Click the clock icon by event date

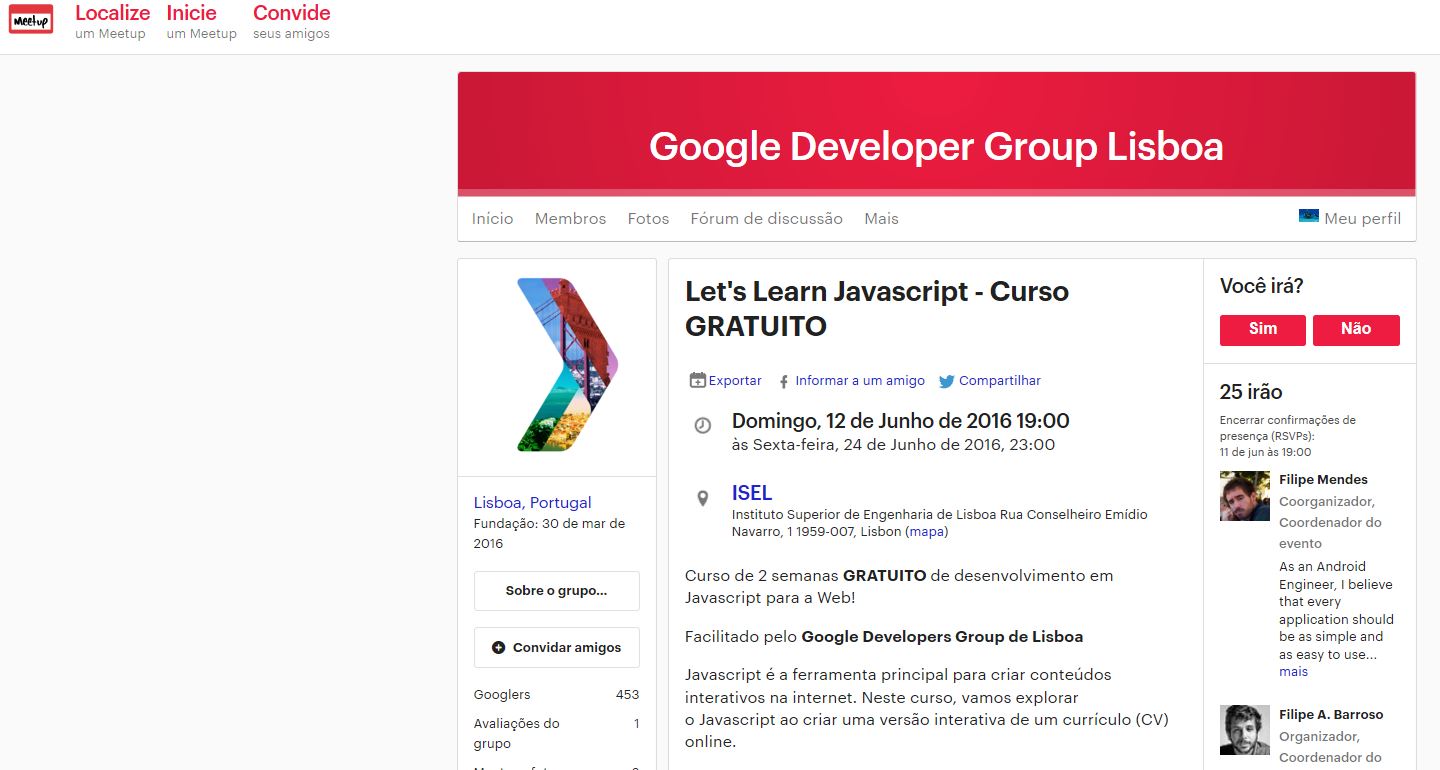(x=703, y=425)
